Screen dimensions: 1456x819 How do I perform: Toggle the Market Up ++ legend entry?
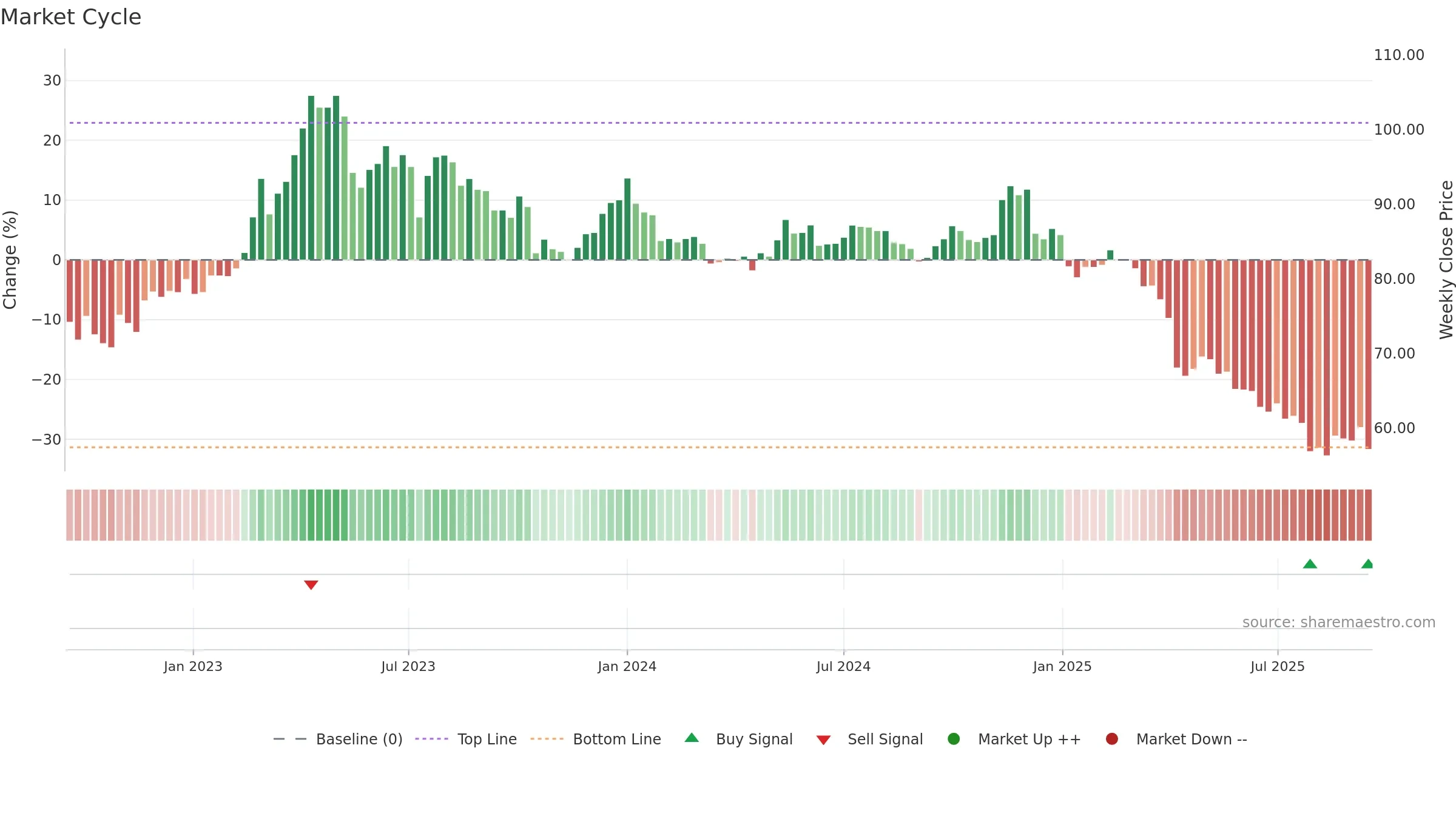(1014, 739)
